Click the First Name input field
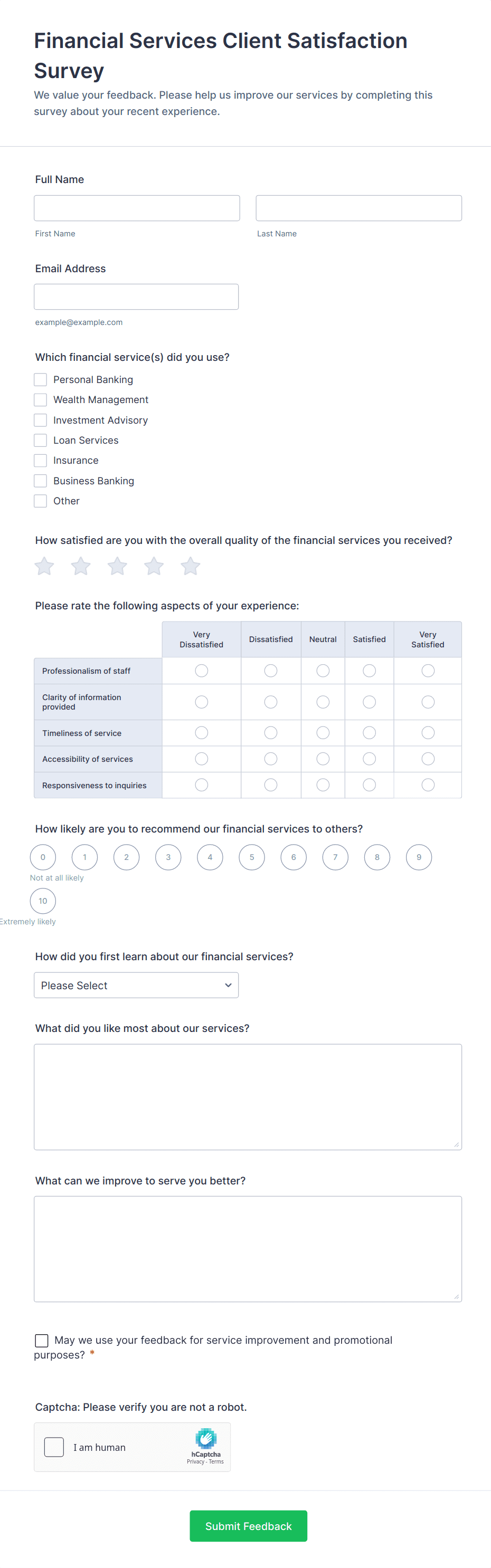 tap(136, 207)
